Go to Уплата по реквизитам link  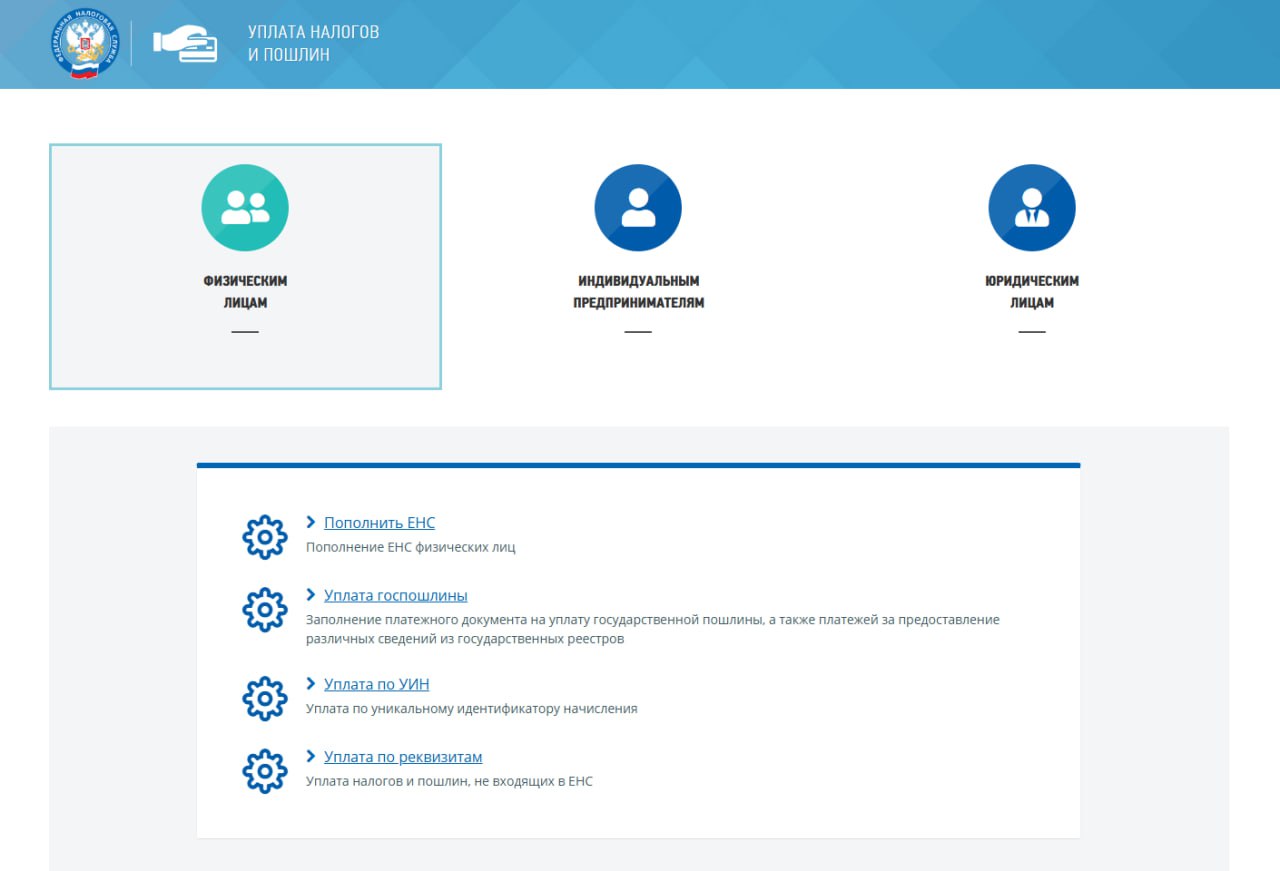[x=403, y=758]
